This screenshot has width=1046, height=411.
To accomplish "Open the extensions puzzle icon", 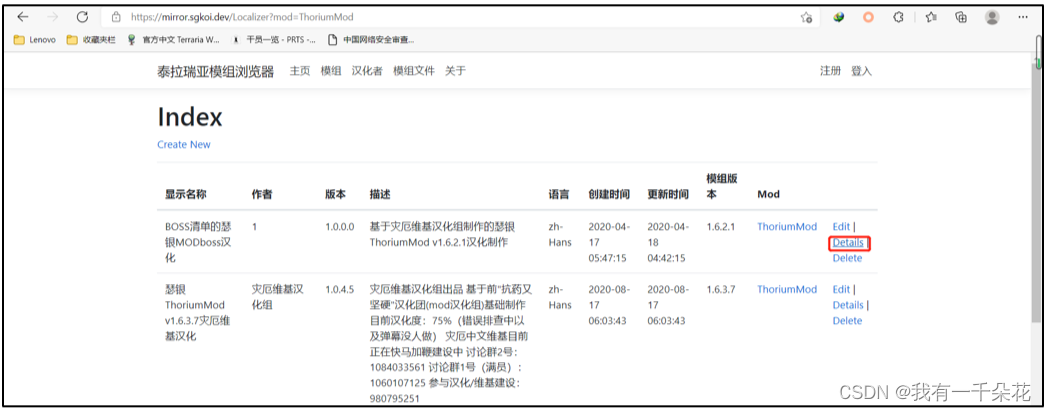I will (899, 17).
